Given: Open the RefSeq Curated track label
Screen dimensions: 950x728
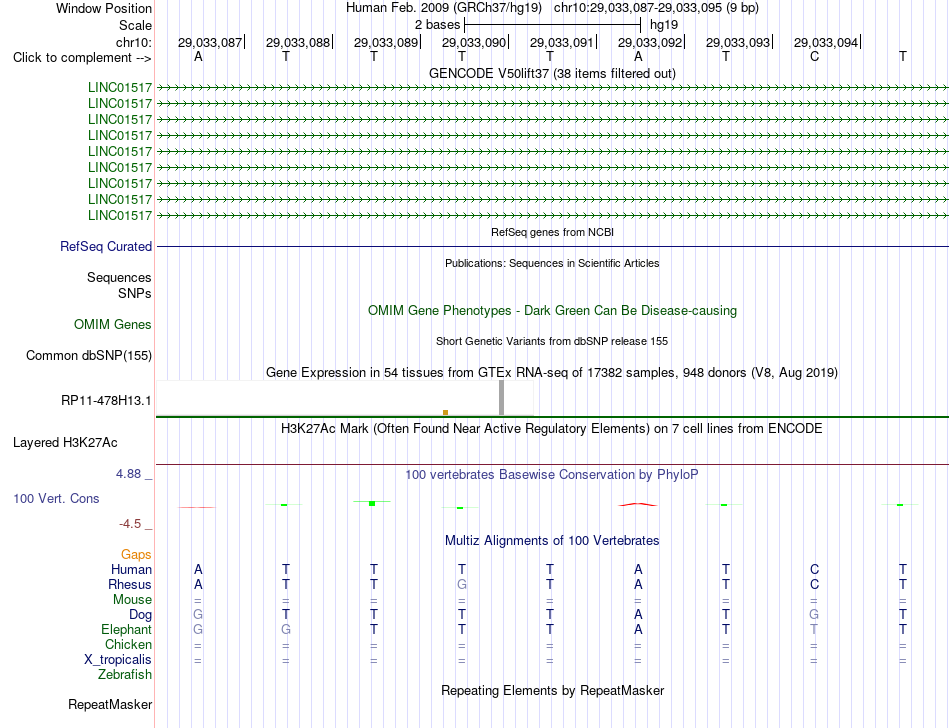Looking at the screenshot, I should point(106,247).
